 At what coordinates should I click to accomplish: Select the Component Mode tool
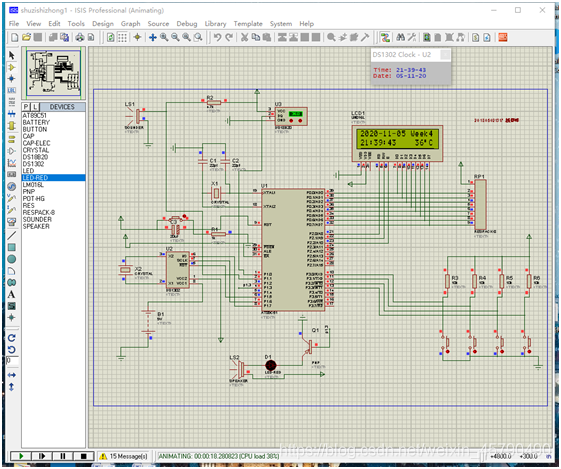pos(12,67)
